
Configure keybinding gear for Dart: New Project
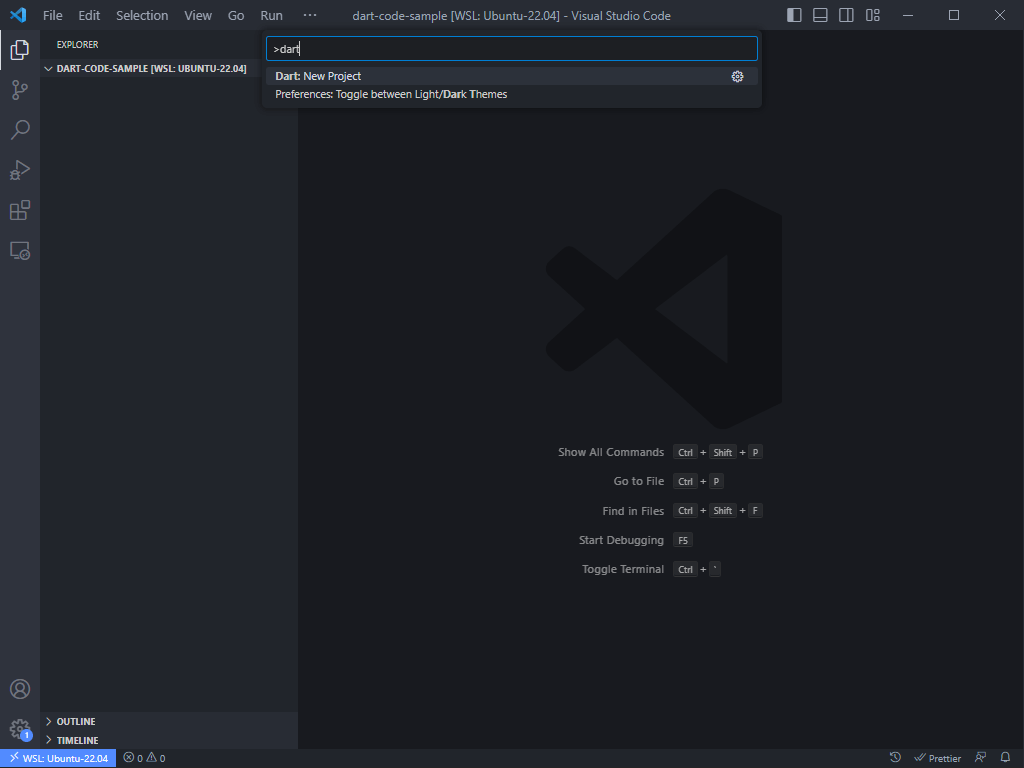click(x=737, y=76)
